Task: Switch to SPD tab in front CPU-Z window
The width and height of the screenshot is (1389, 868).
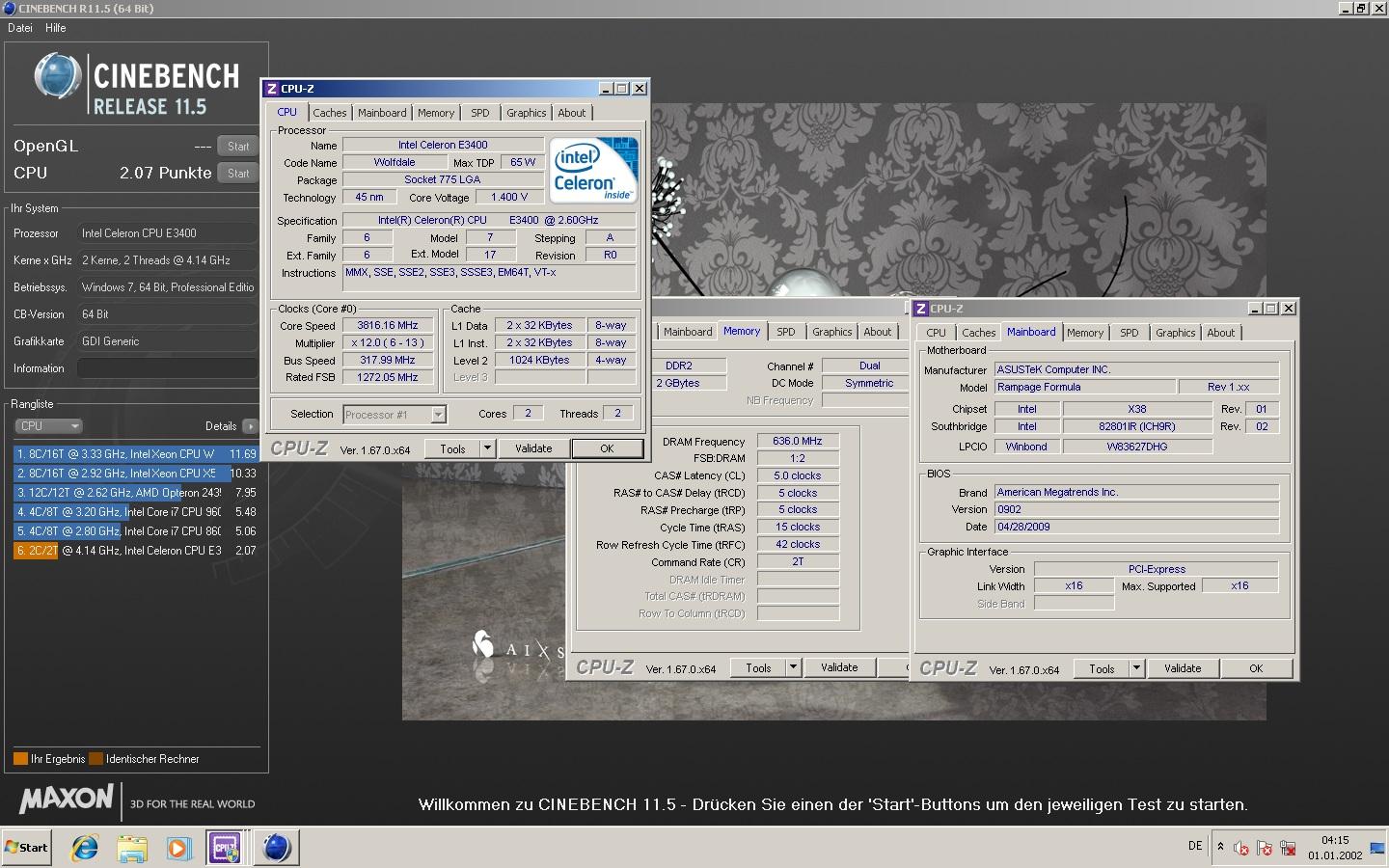Action: 480,113
